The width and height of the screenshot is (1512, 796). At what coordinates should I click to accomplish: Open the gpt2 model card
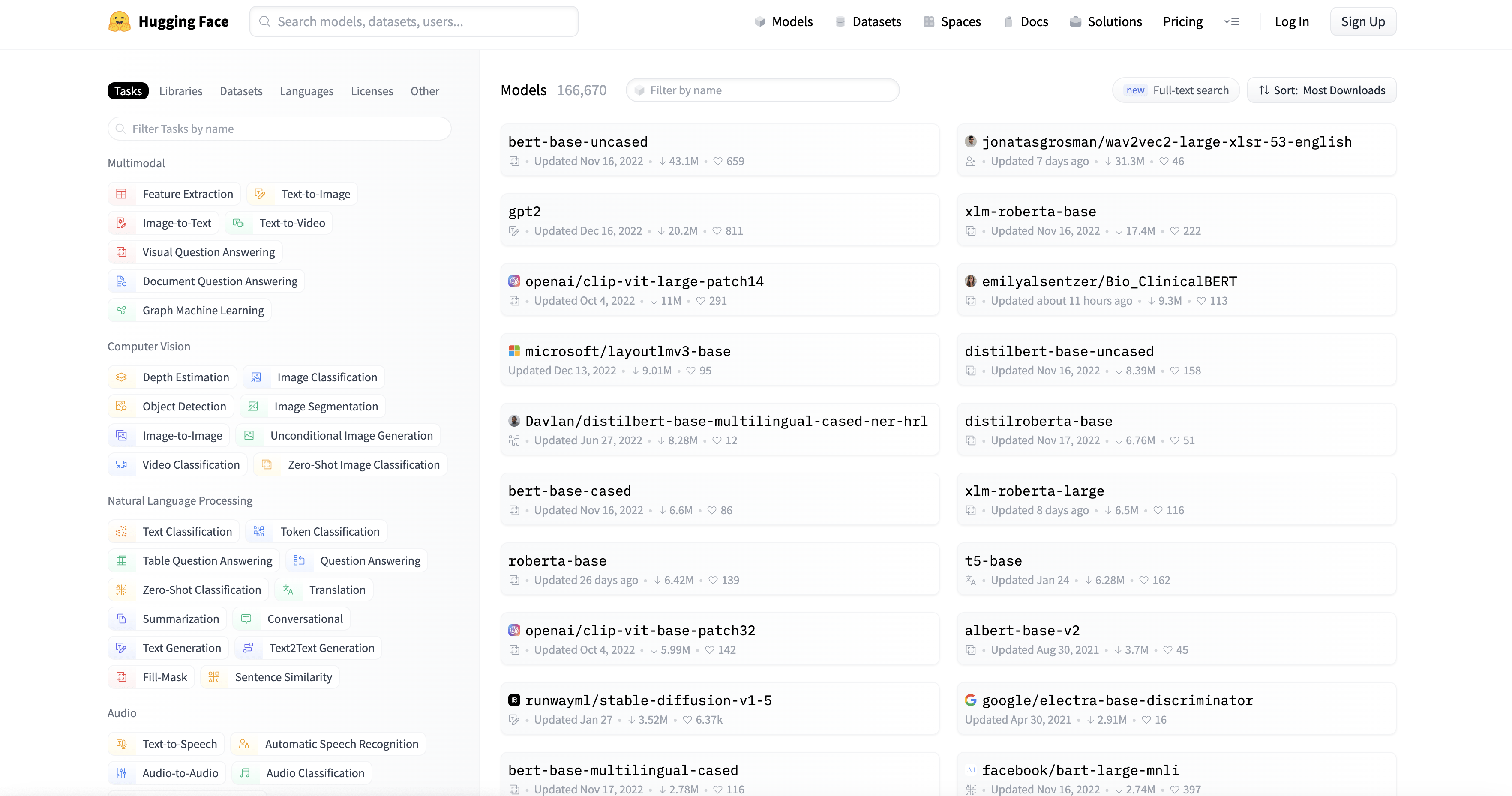click(720, 219)
